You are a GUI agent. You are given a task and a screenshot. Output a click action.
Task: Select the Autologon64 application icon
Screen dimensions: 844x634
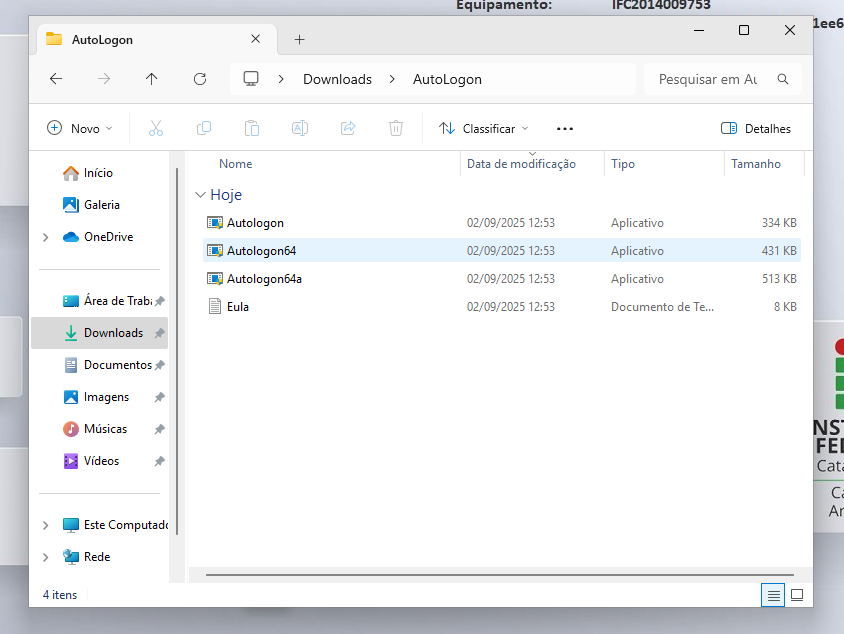pos(215,251)
